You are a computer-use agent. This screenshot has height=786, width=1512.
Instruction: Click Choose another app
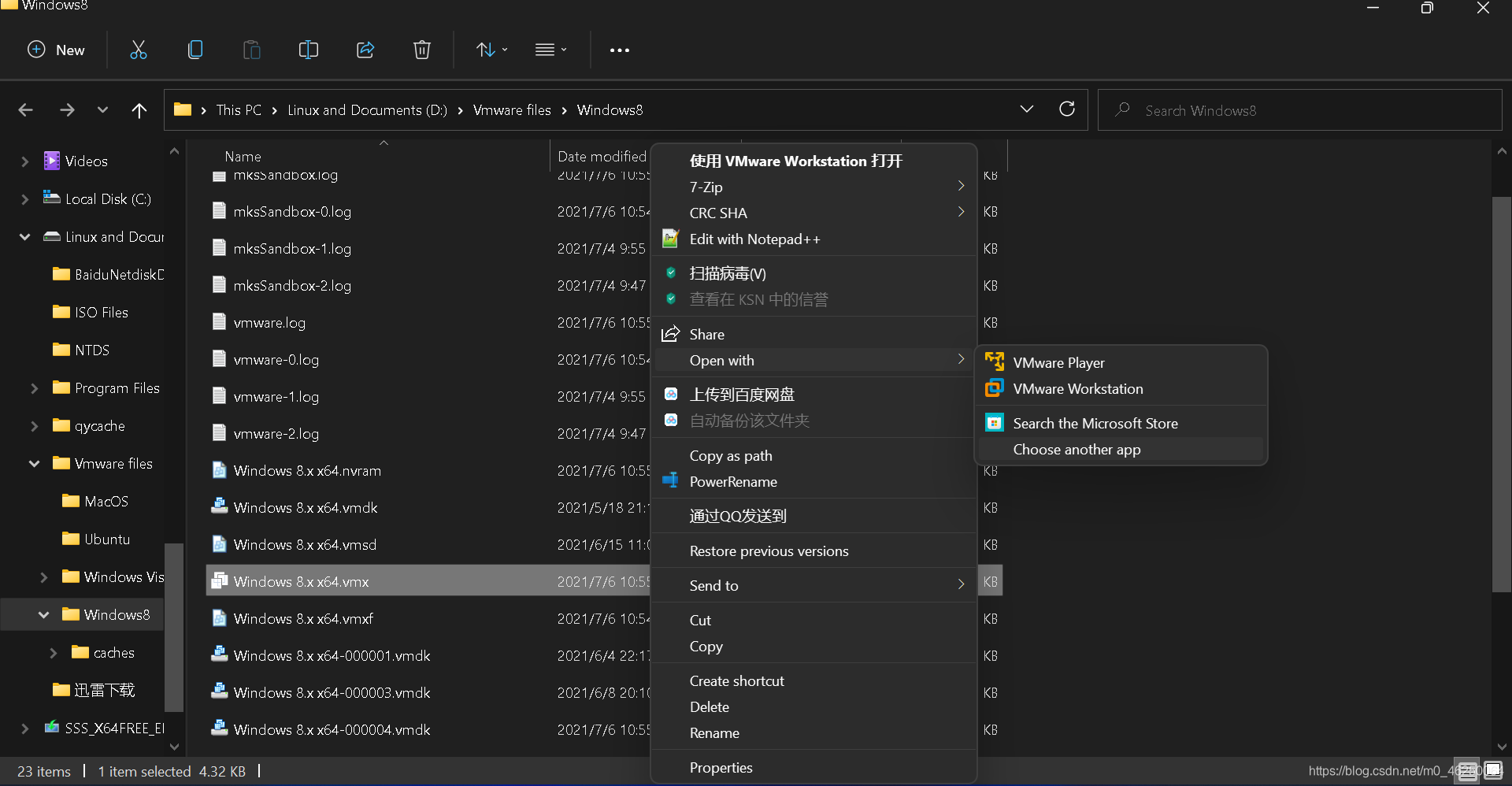1121,449
